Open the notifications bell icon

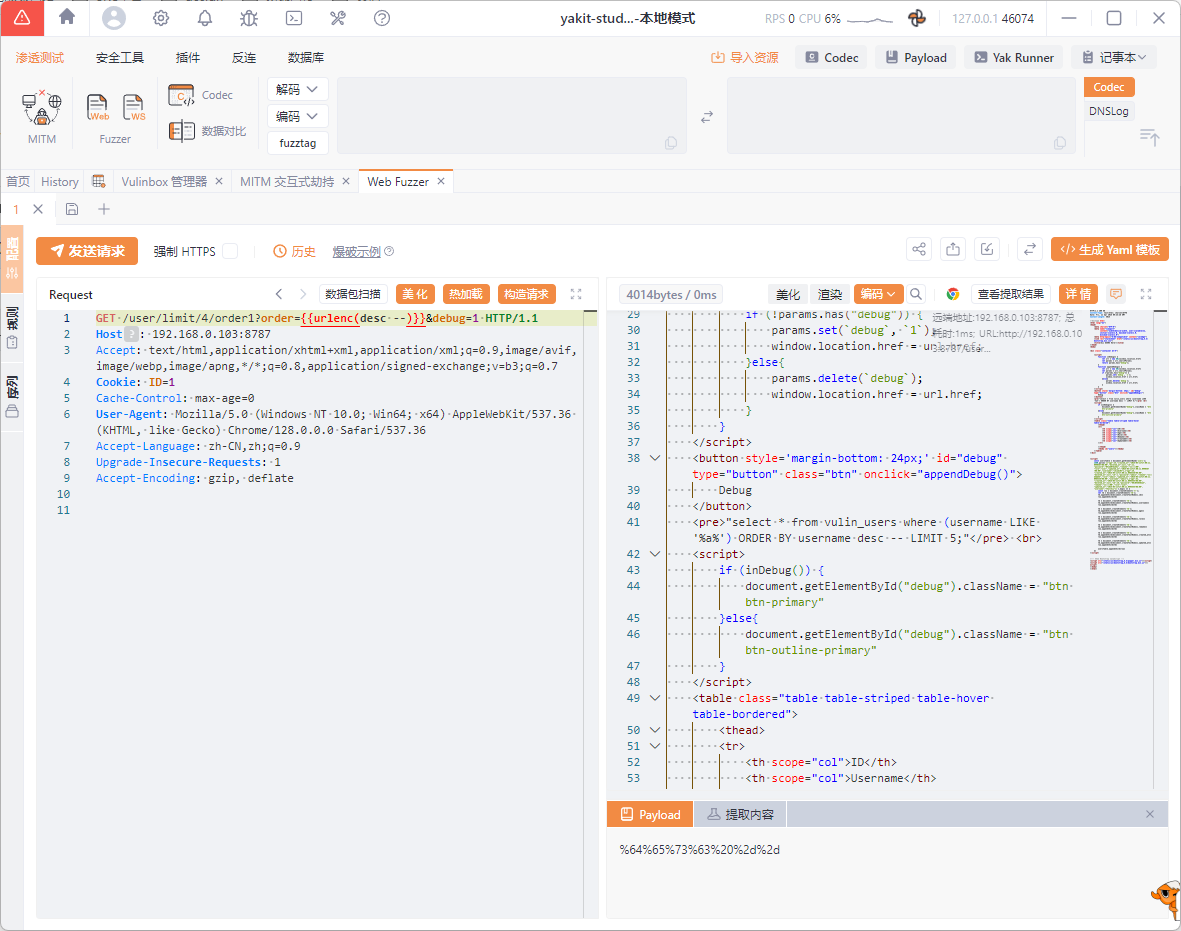coord(205,18)
